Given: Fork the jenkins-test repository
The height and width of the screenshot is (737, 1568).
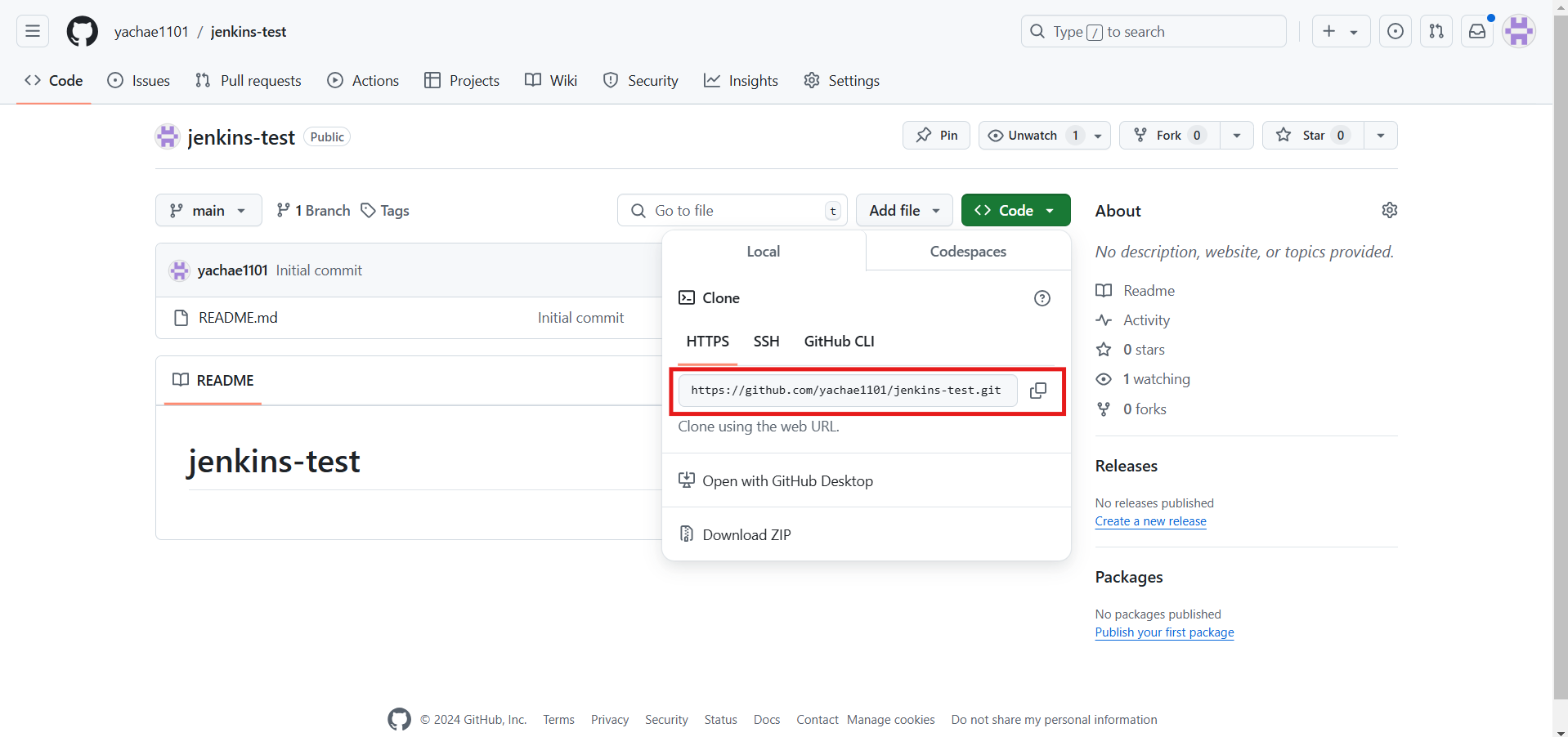Looking at the screenshot, I should [x=1170, y=136].
